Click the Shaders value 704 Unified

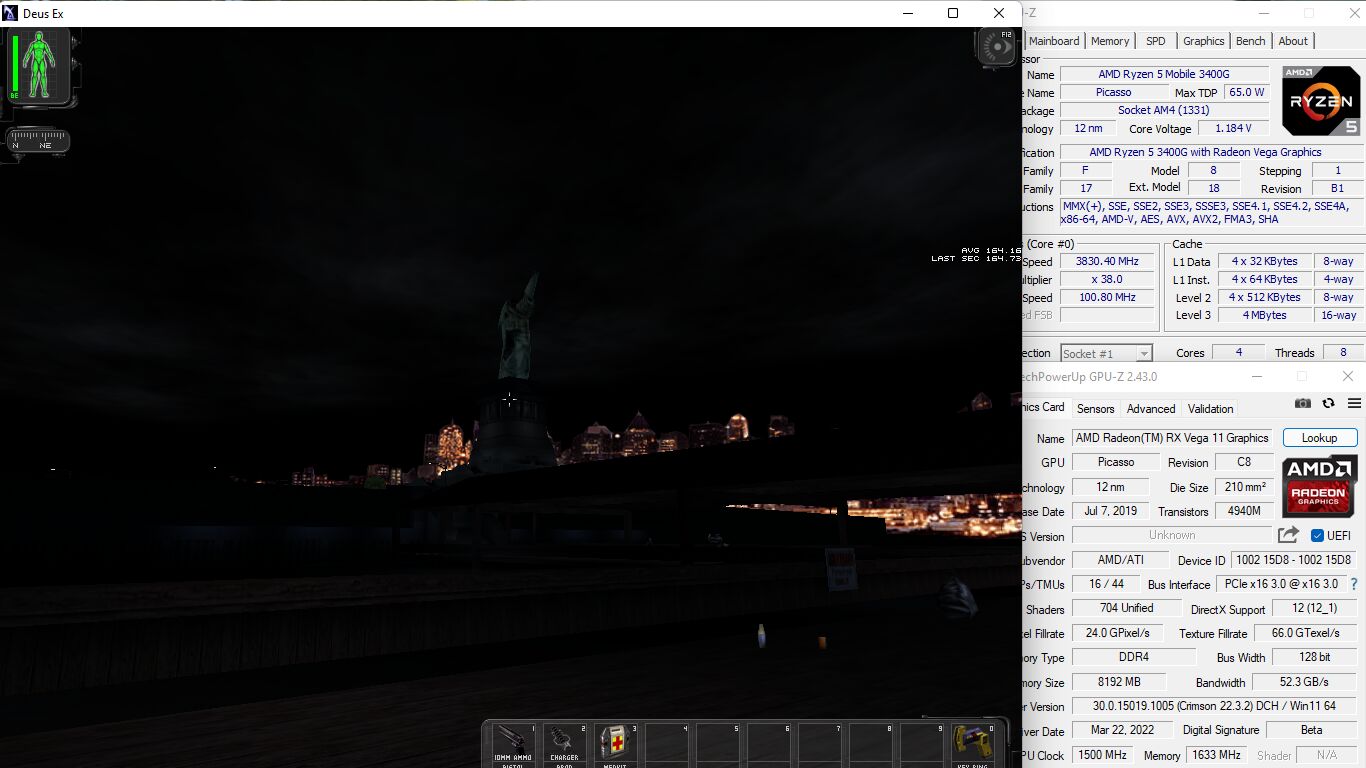click(x=1126, y=608)
